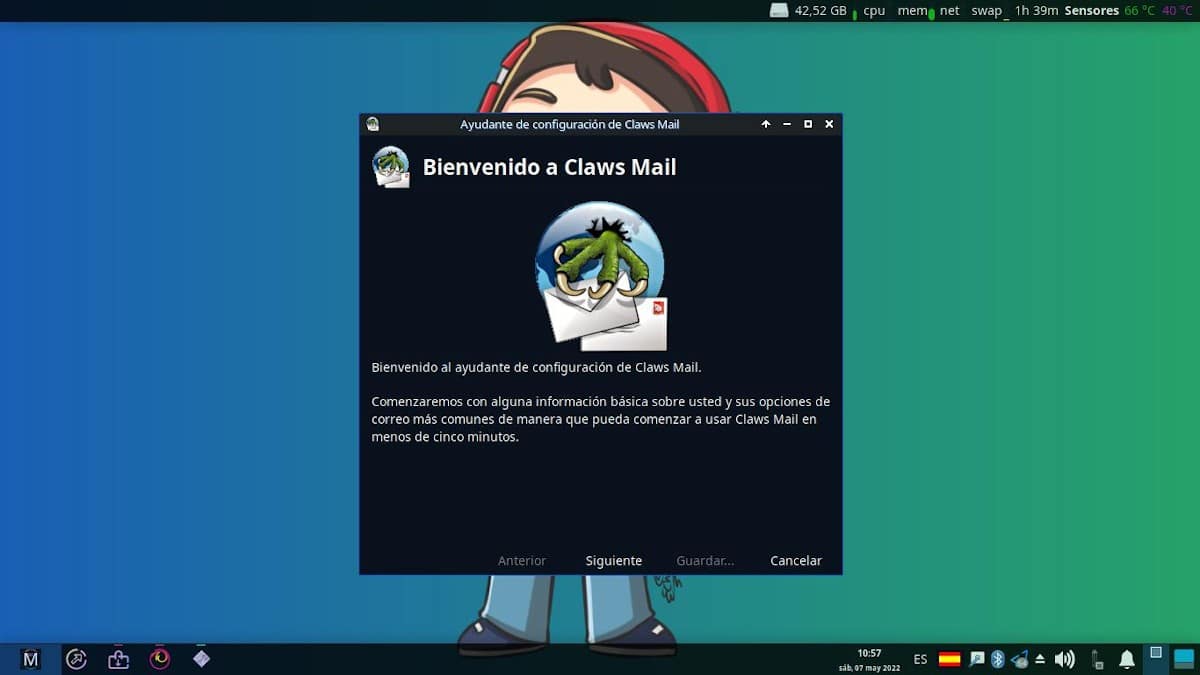Open the M application menu in taskbar
Viewport: 1200px width, 675px height.
tap(31, 659)
